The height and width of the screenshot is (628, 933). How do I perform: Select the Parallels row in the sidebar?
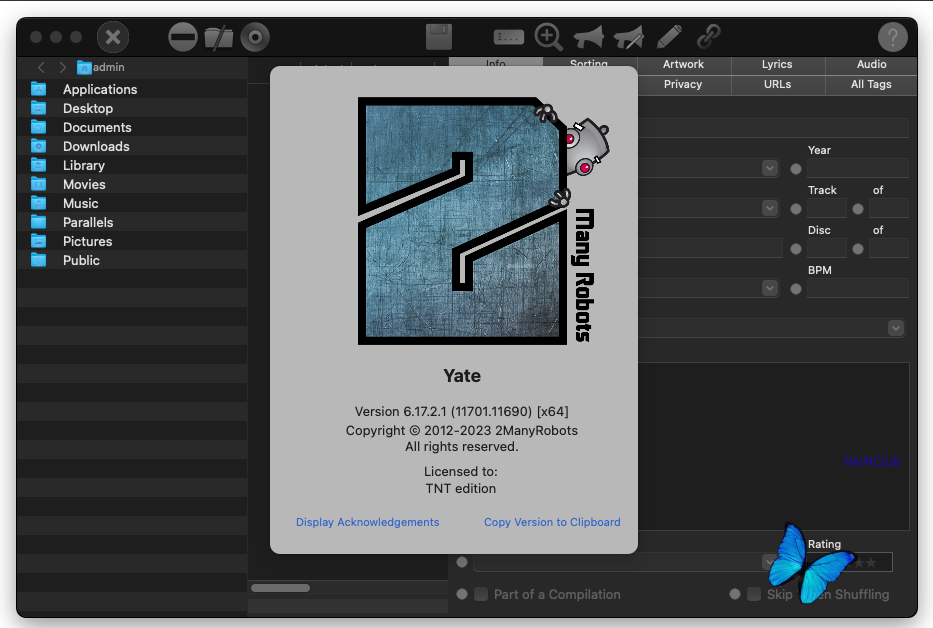(x=132, y=222)
